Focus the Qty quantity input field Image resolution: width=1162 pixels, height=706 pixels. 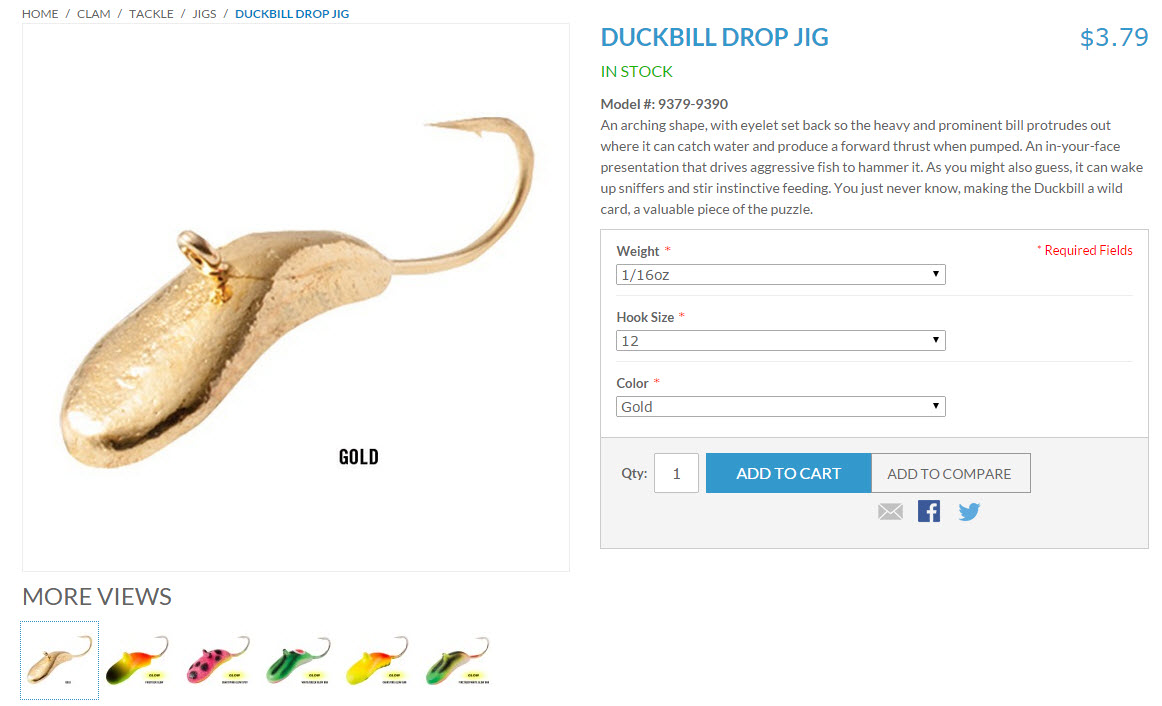[676, 473]
